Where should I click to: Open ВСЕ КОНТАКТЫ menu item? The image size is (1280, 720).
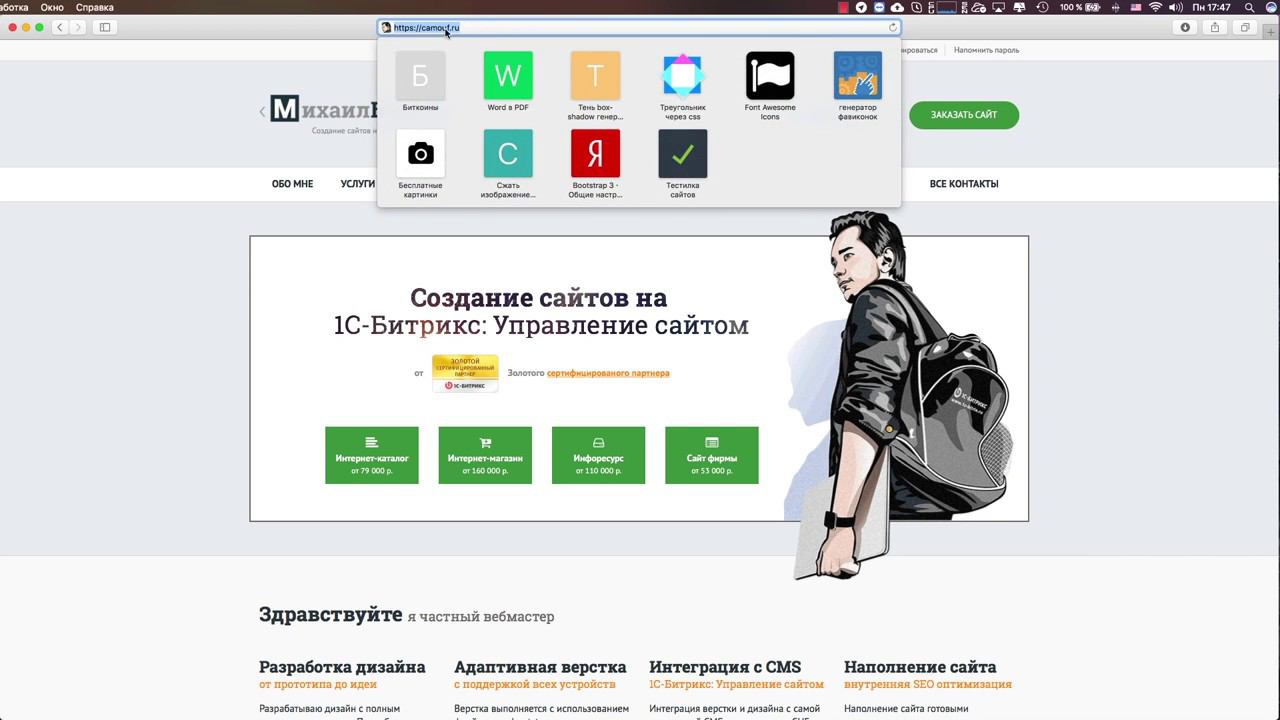(x=964, y=184)
